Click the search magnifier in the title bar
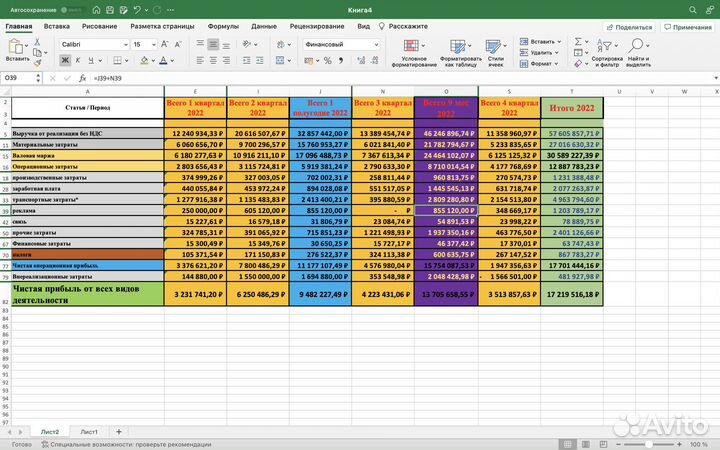Screen dimensions: 720x450 click(x=692, y=10)
